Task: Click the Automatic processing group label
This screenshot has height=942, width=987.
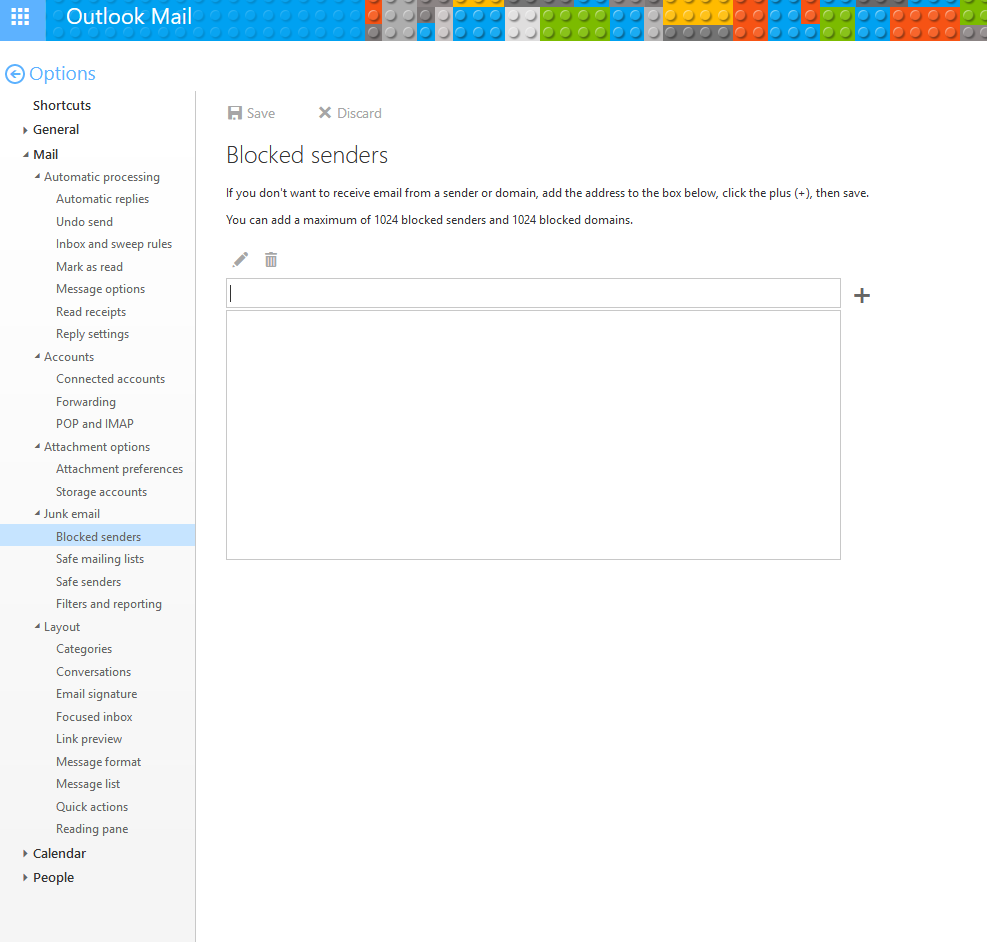Action: [x=102, y=177]
